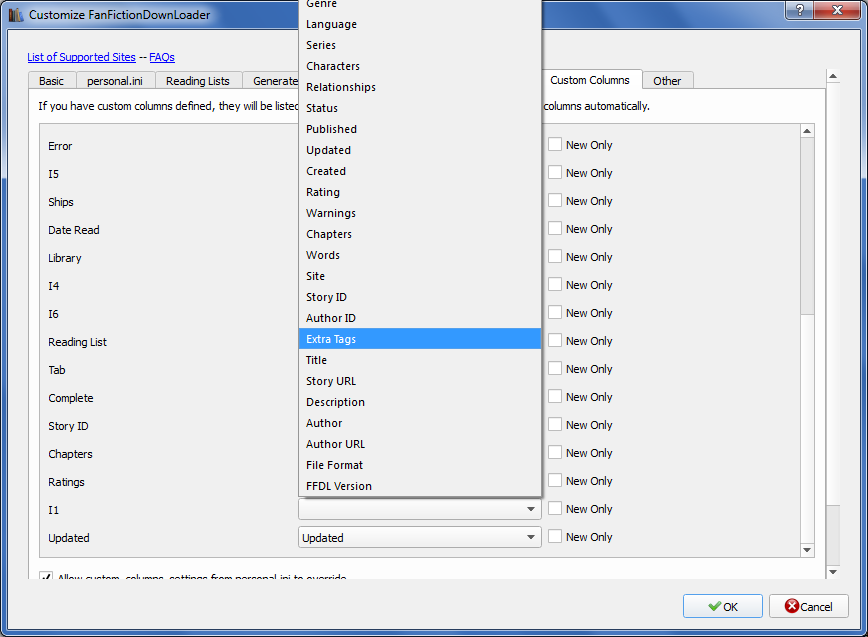Screen dimensions: 868x637
Task: Click the column list scroll down arrow
Action: pos(807,550)
